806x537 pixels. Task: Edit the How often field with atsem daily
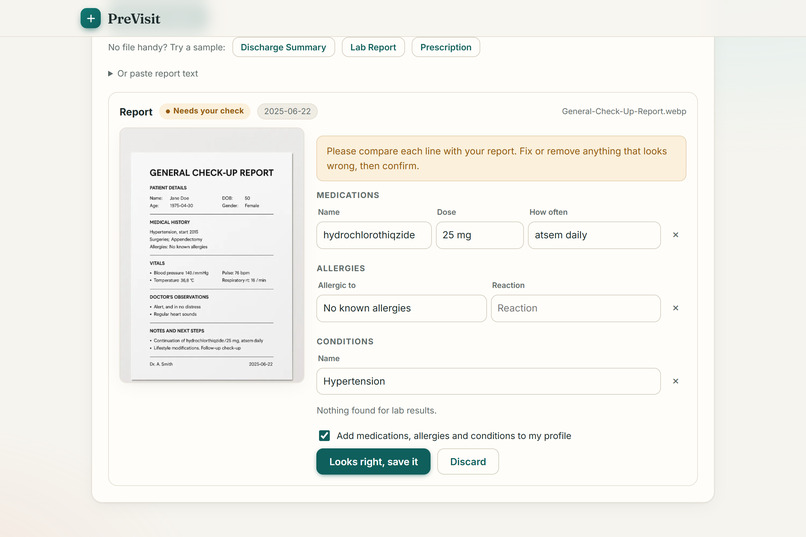click(594, 235)
